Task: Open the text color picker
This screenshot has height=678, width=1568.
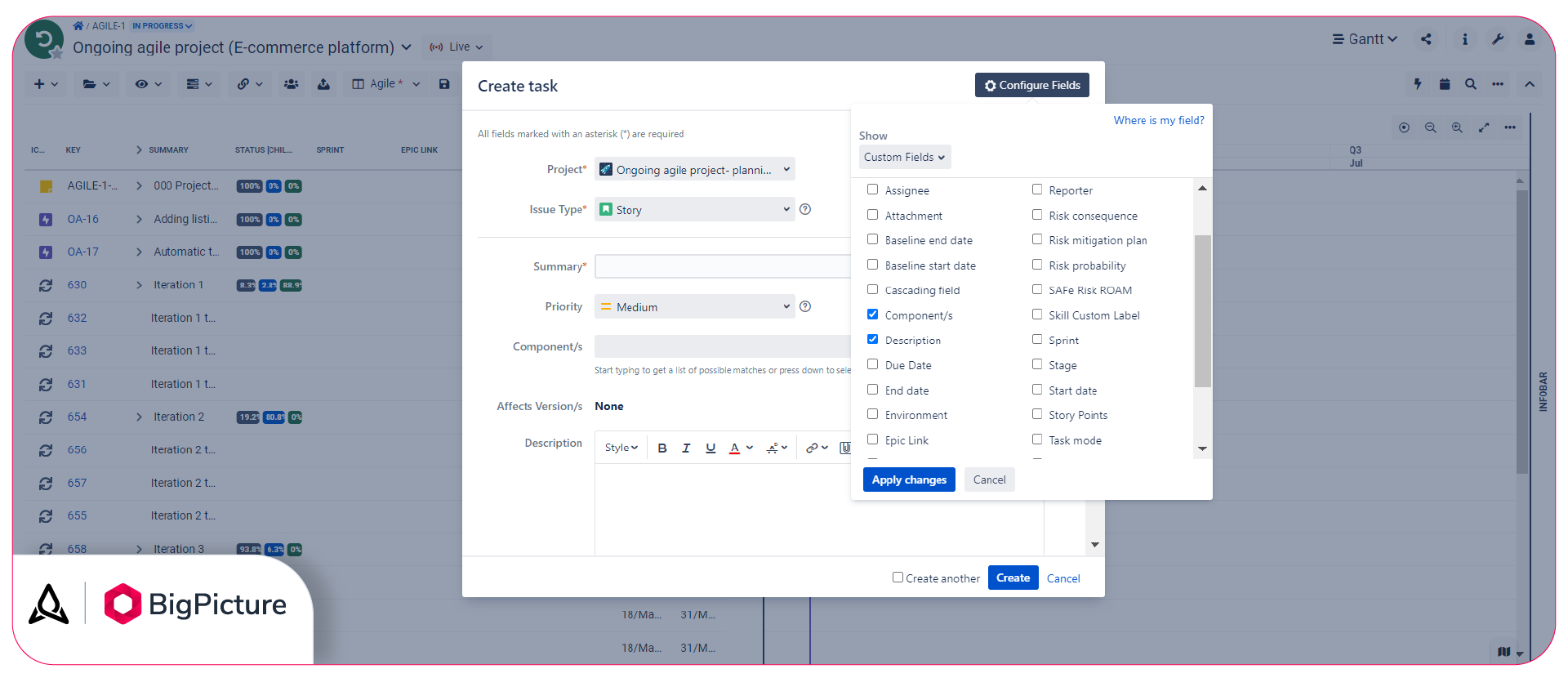Action: (740, 448)
